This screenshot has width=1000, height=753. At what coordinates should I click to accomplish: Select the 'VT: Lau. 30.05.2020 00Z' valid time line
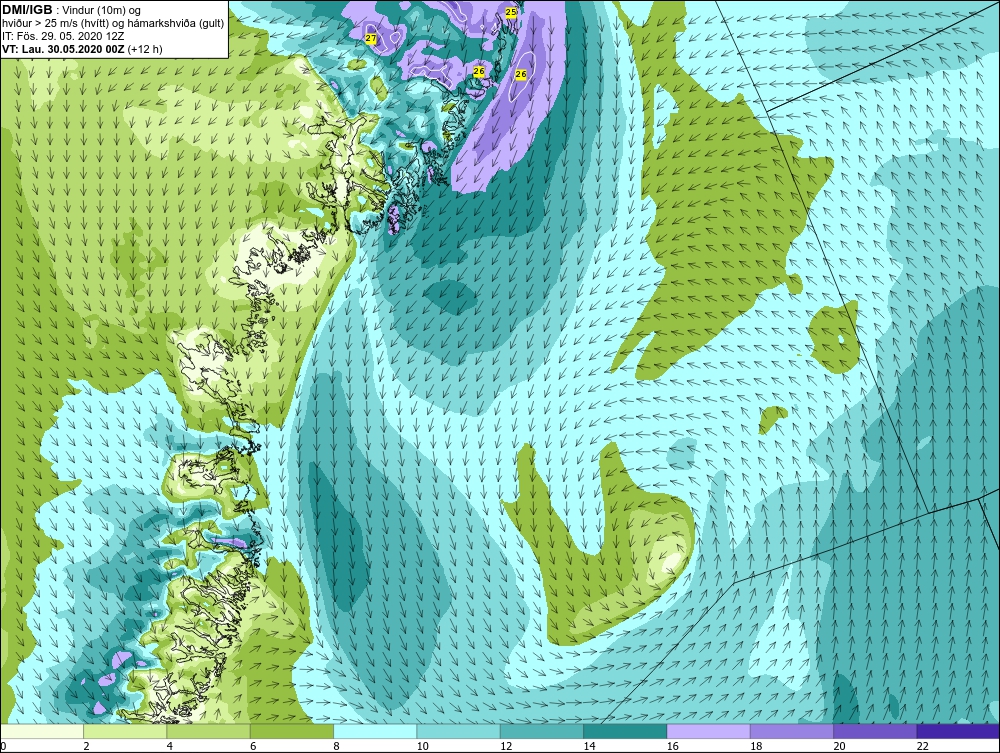83,49
